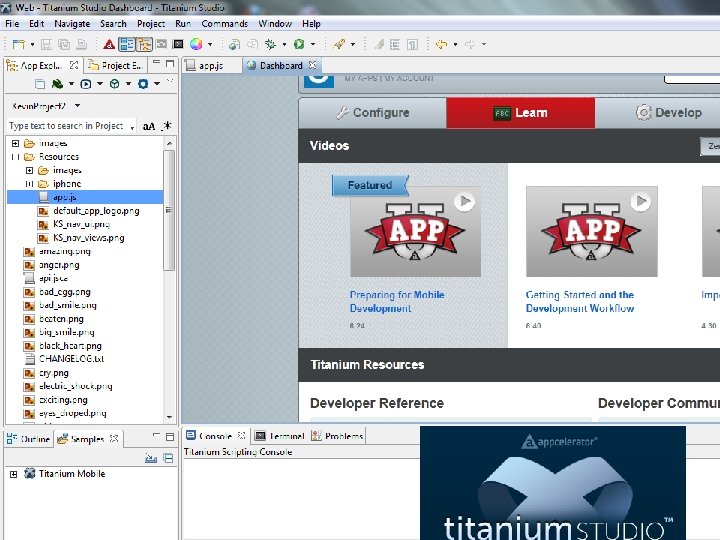The width and height of the screenshot is (720, 540).
Task: Play the Preparing for Mobile Development video
Action: click(464, 202)
